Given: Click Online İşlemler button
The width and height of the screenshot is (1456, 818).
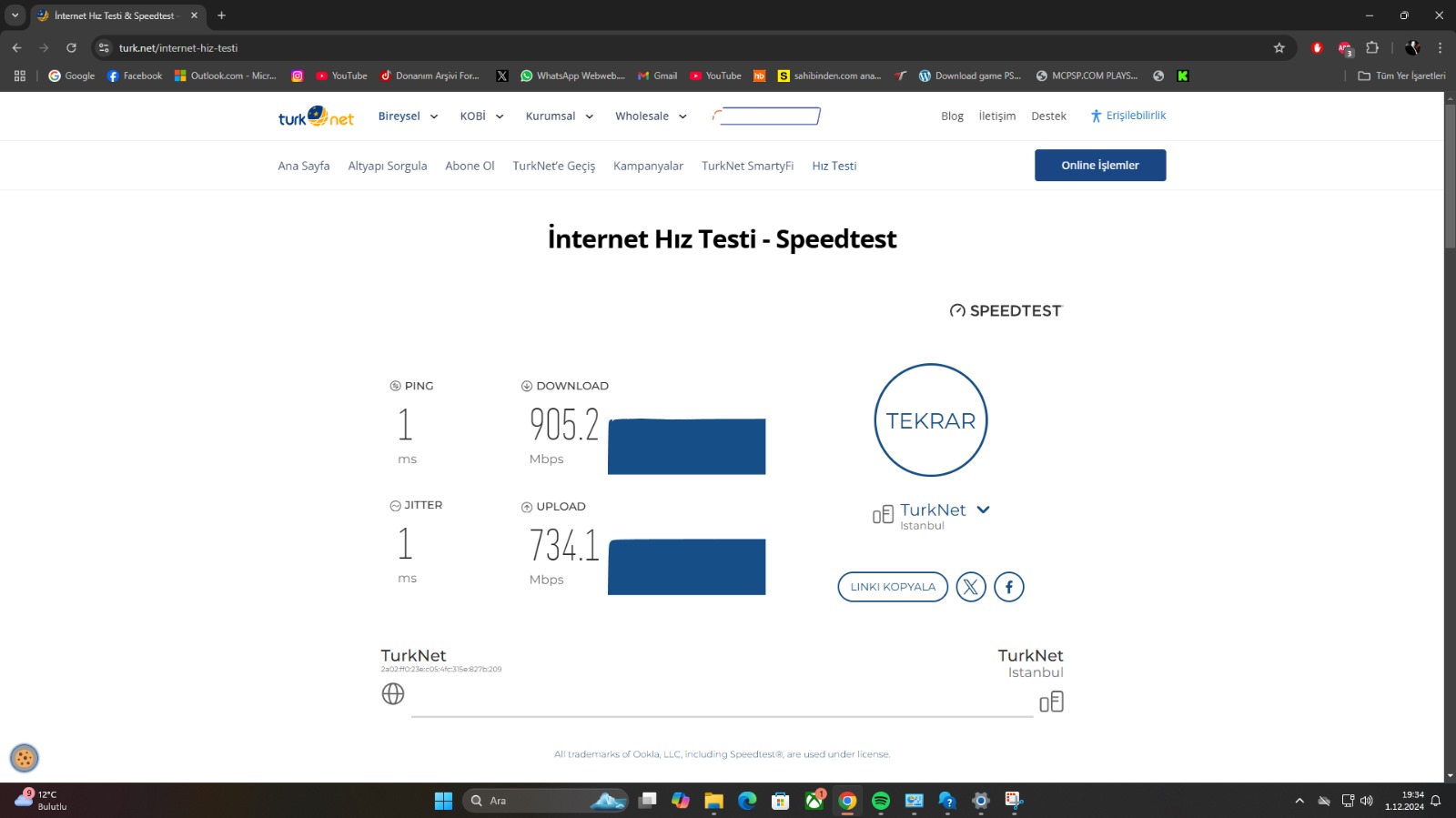Looking at the screenshot, I should pos(1100,166).
